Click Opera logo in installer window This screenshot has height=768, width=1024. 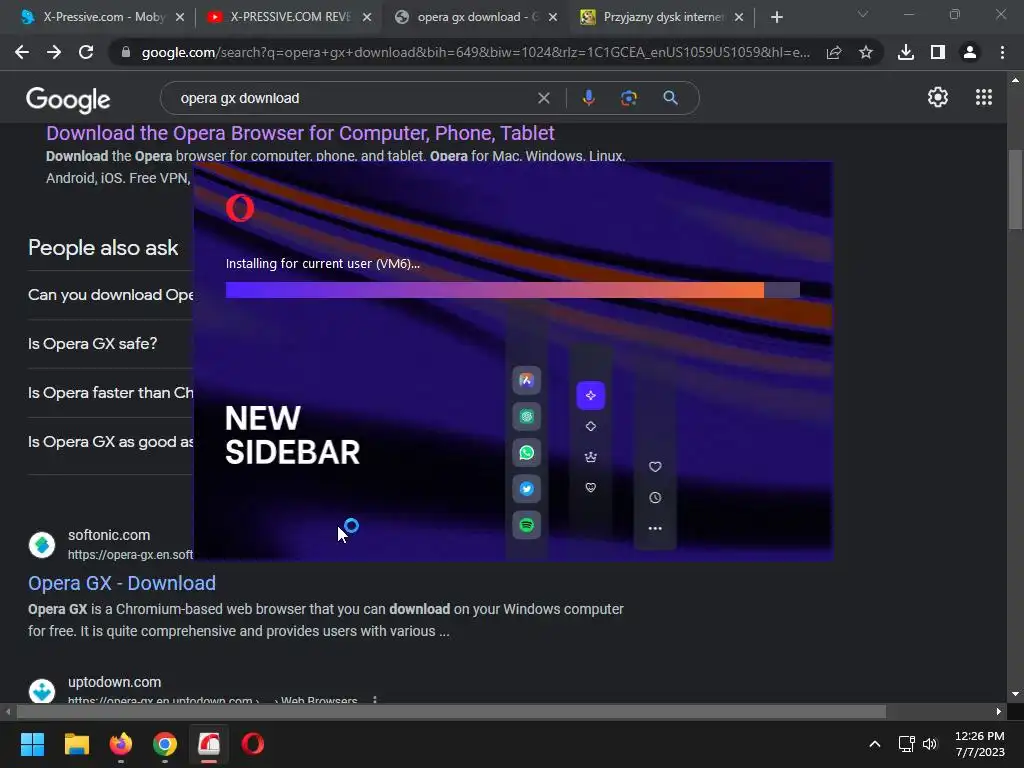tap(240, 208)
